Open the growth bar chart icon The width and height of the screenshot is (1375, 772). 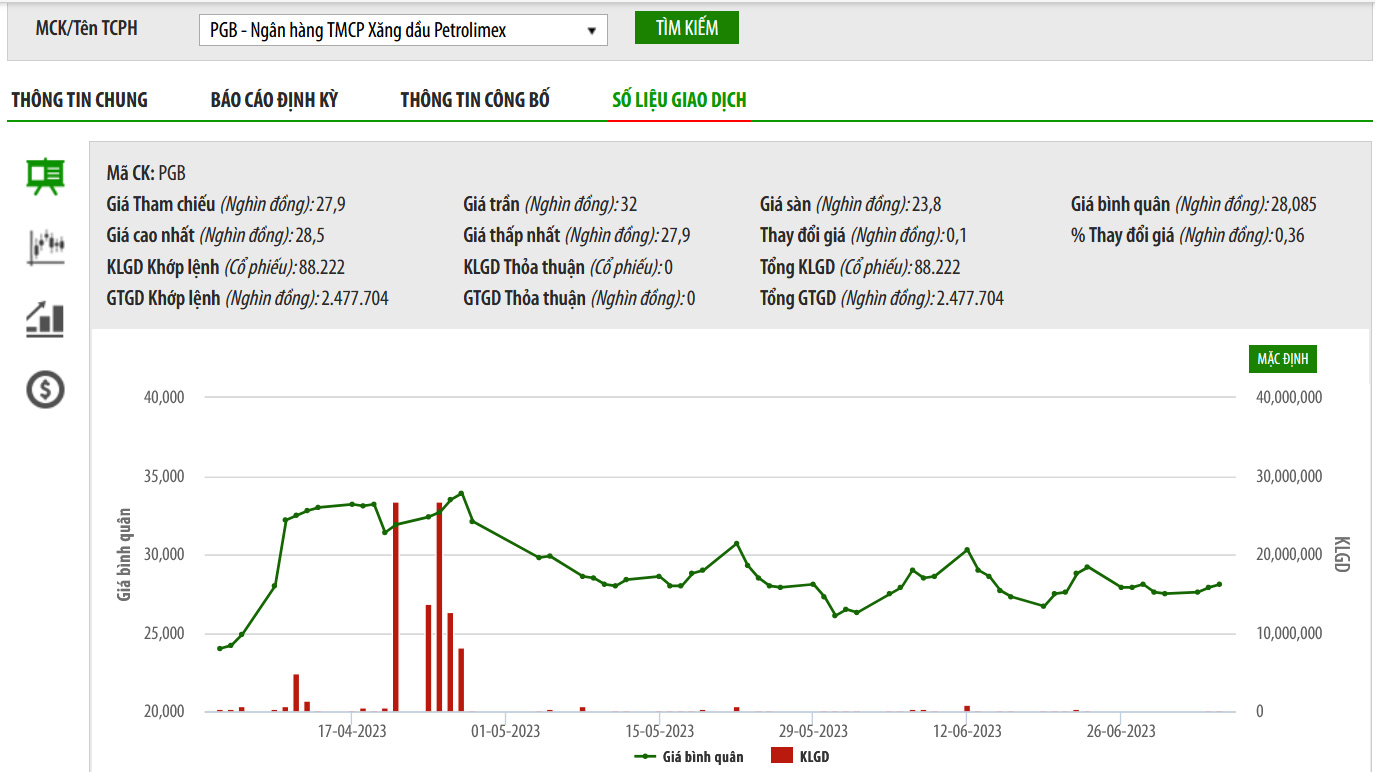point(45,319)
